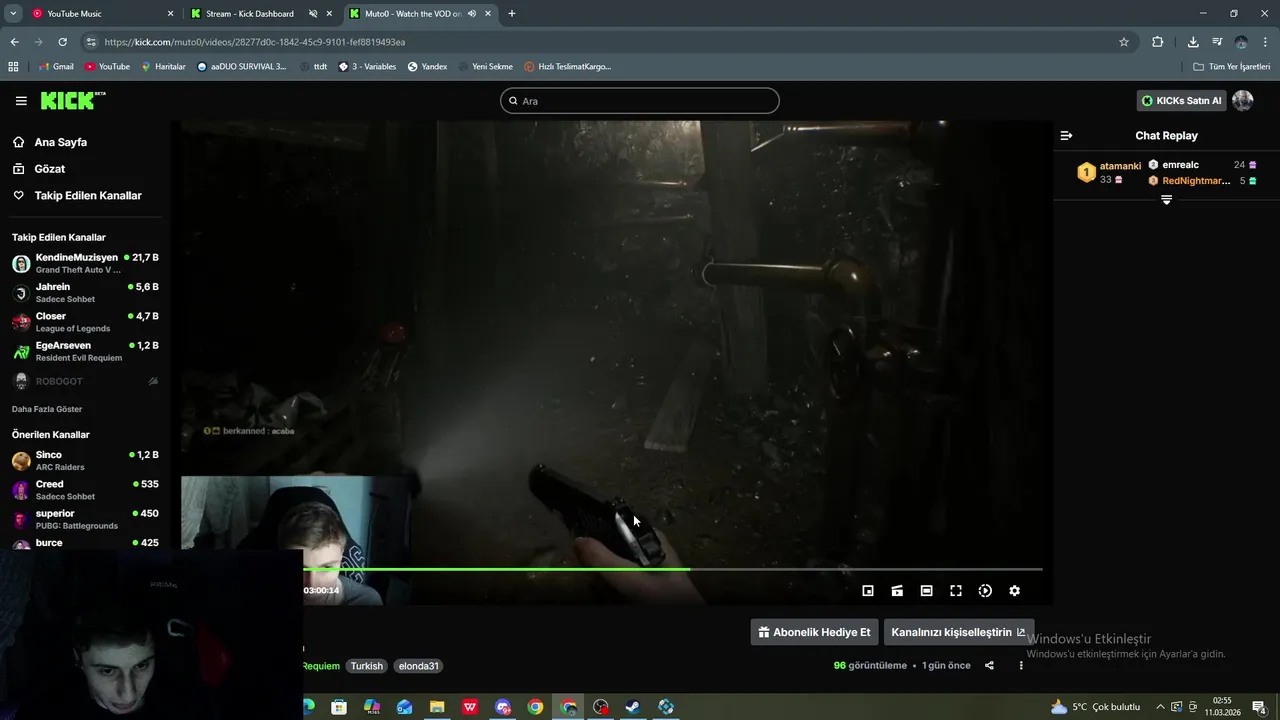Show hidden system tray icons
This screenshot has width=1280, height=720.
[x=1161, y=707]
